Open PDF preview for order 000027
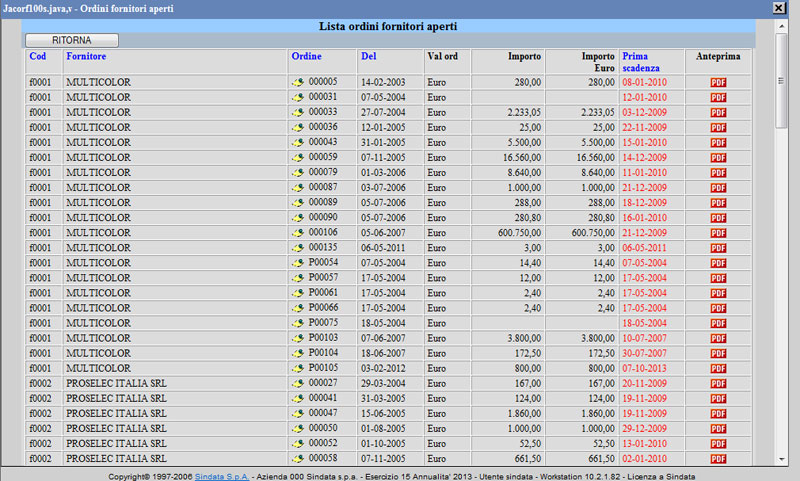 (718, 384)
